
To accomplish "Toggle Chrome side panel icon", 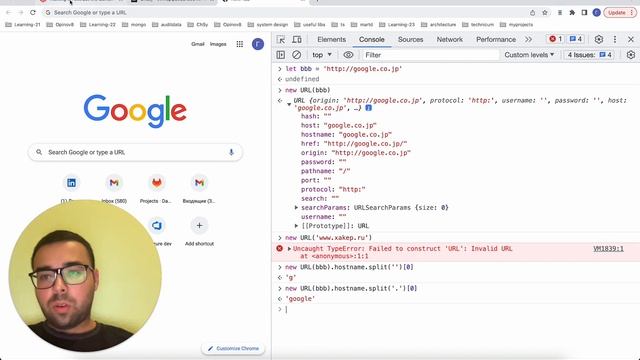I will click(x=584, y=13).
